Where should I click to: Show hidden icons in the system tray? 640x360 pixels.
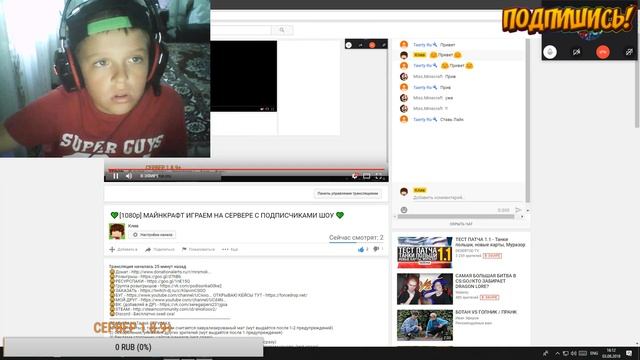point(557,353)
